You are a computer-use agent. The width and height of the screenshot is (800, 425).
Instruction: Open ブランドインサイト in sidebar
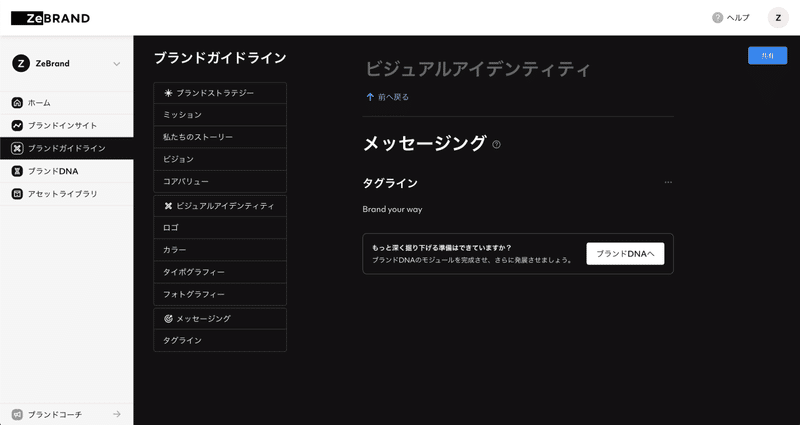(66, 125)
